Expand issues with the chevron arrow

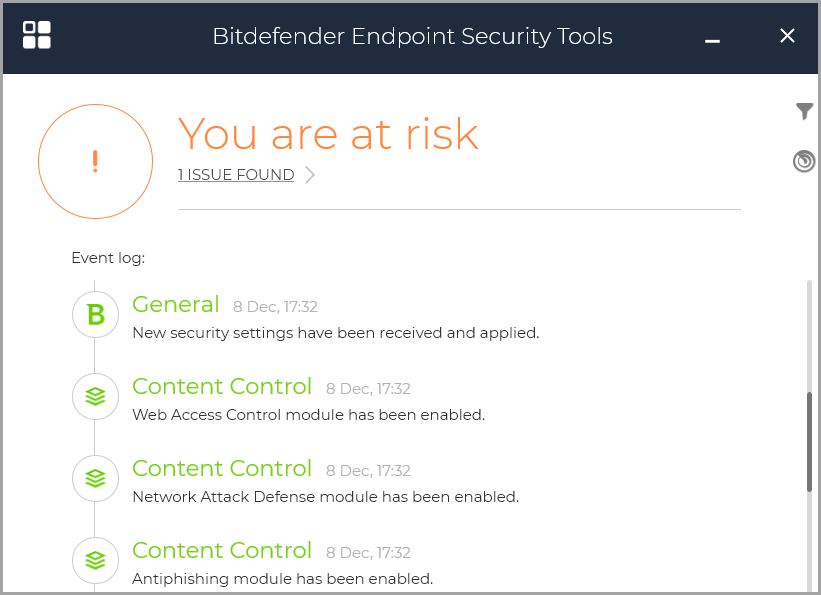tap(310, 175)
